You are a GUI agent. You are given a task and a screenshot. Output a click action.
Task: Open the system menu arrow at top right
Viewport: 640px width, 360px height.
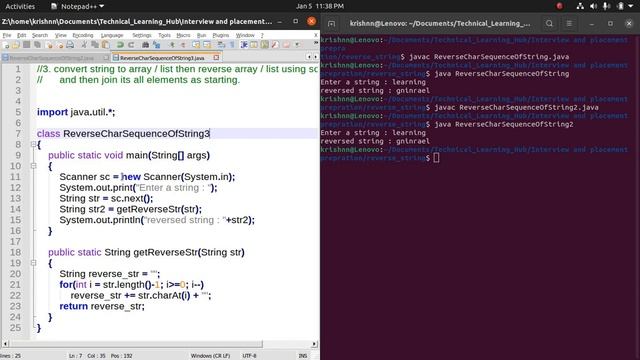631,6
